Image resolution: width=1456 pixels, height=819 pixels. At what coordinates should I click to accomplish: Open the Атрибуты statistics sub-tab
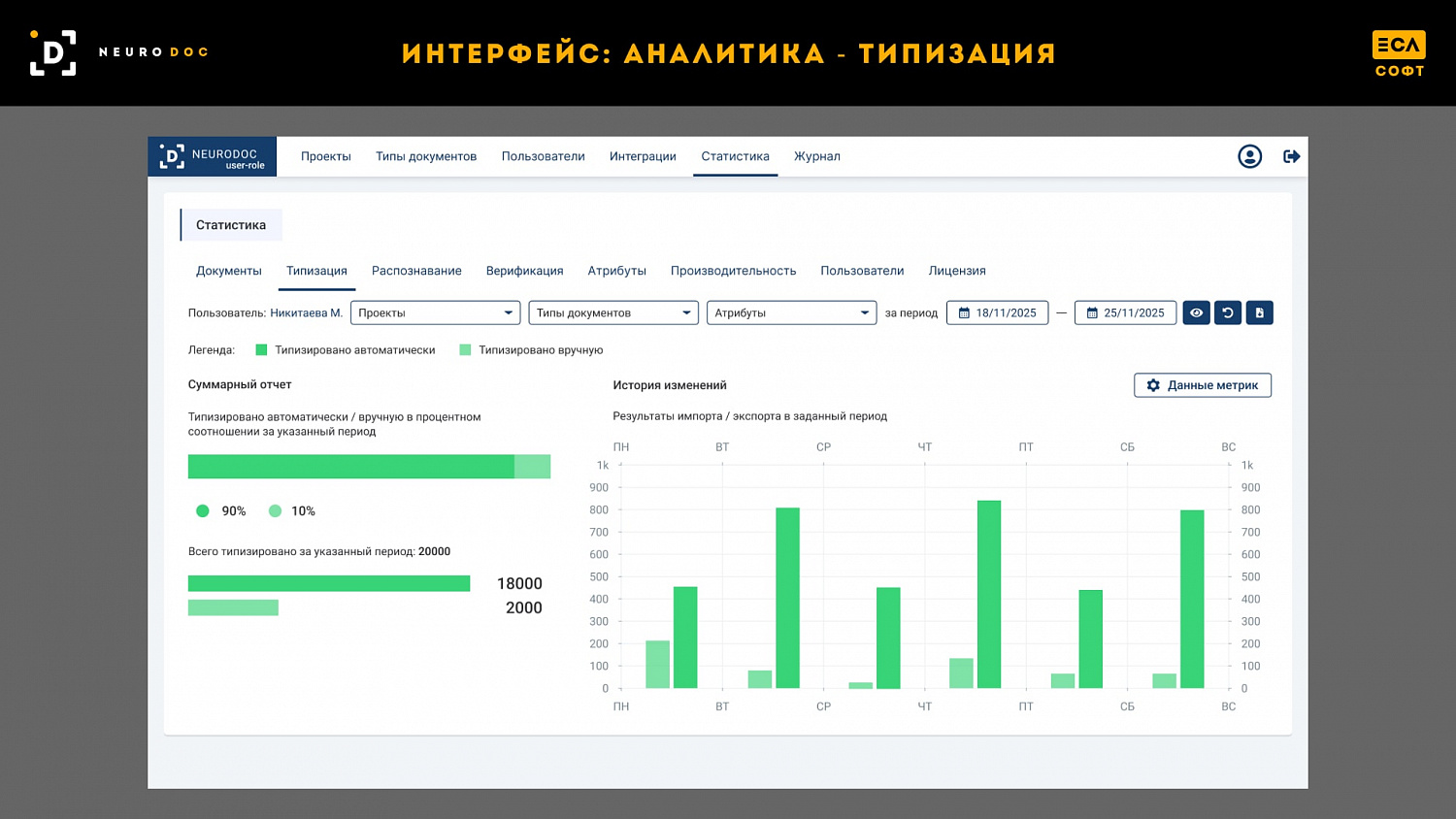616,271
